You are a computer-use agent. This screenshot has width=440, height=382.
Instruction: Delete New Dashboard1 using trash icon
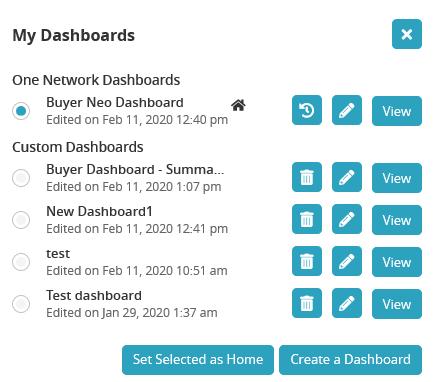pos(307,219)
